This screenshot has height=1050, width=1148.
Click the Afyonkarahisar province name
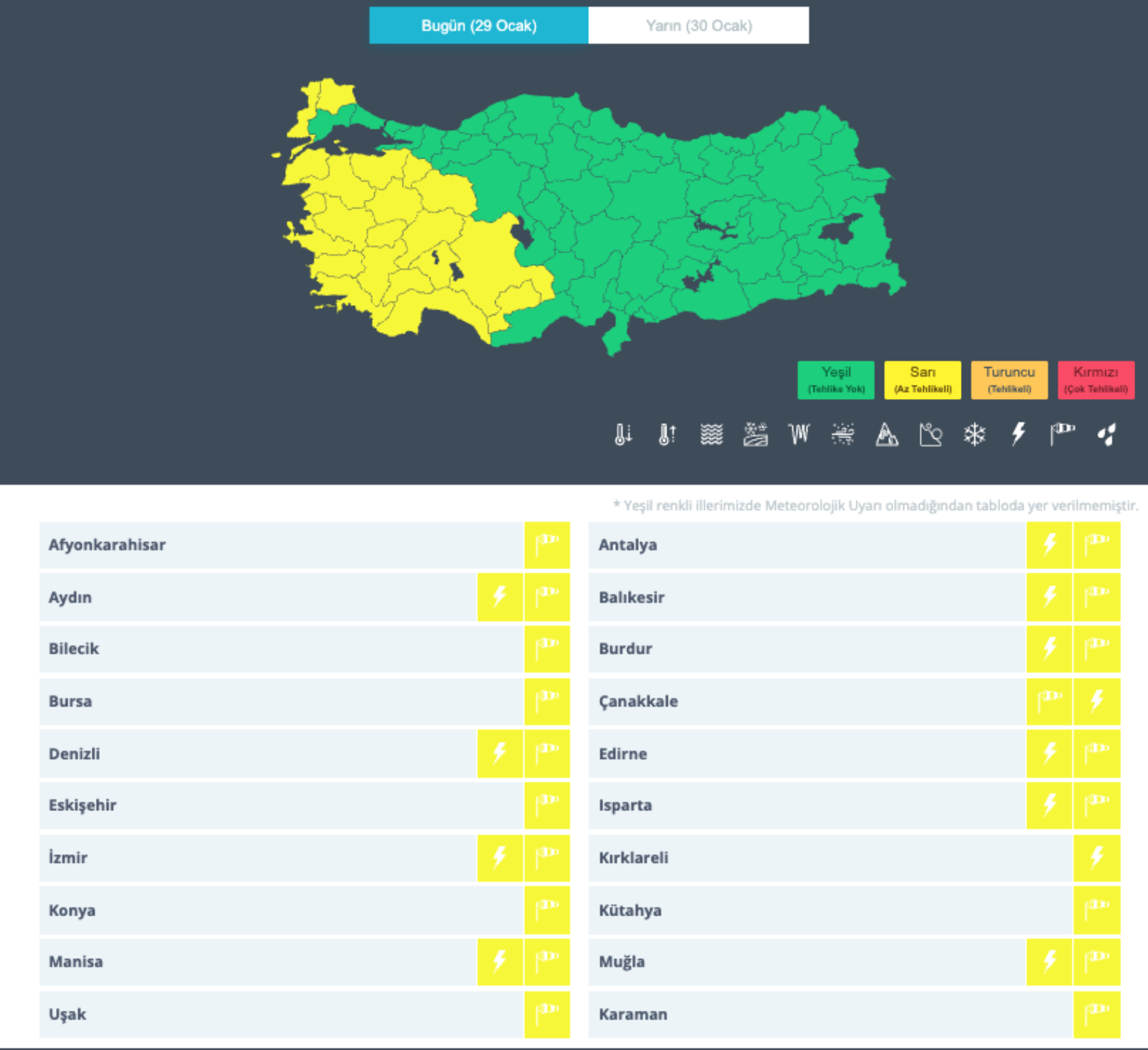[107, 545]
